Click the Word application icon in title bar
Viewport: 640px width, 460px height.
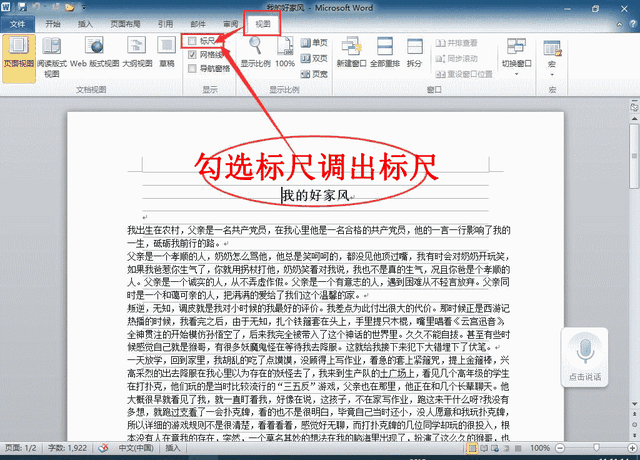(x=6, y=7)
